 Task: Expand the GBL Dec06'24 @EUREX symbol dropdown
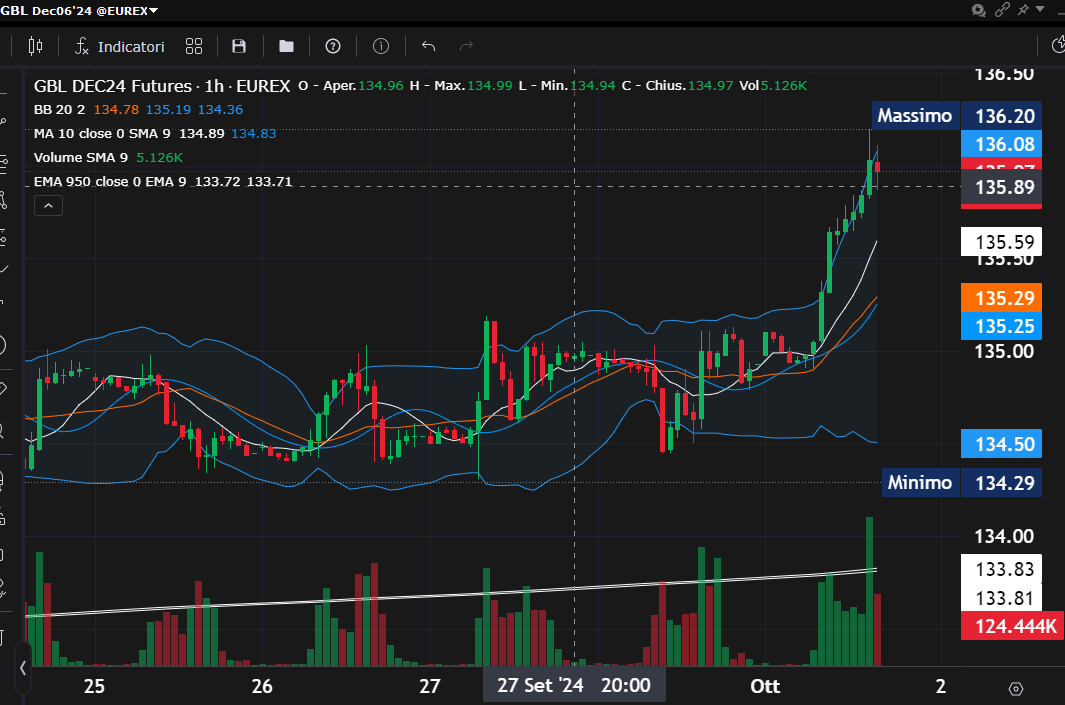click(80, 10)
